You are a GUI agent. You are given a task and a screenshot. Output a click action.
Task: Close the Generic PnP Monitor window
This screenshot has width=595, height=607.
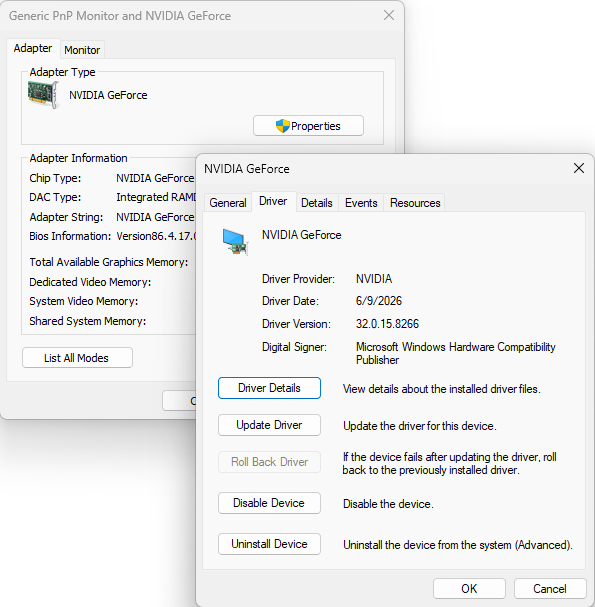(389, 15)
